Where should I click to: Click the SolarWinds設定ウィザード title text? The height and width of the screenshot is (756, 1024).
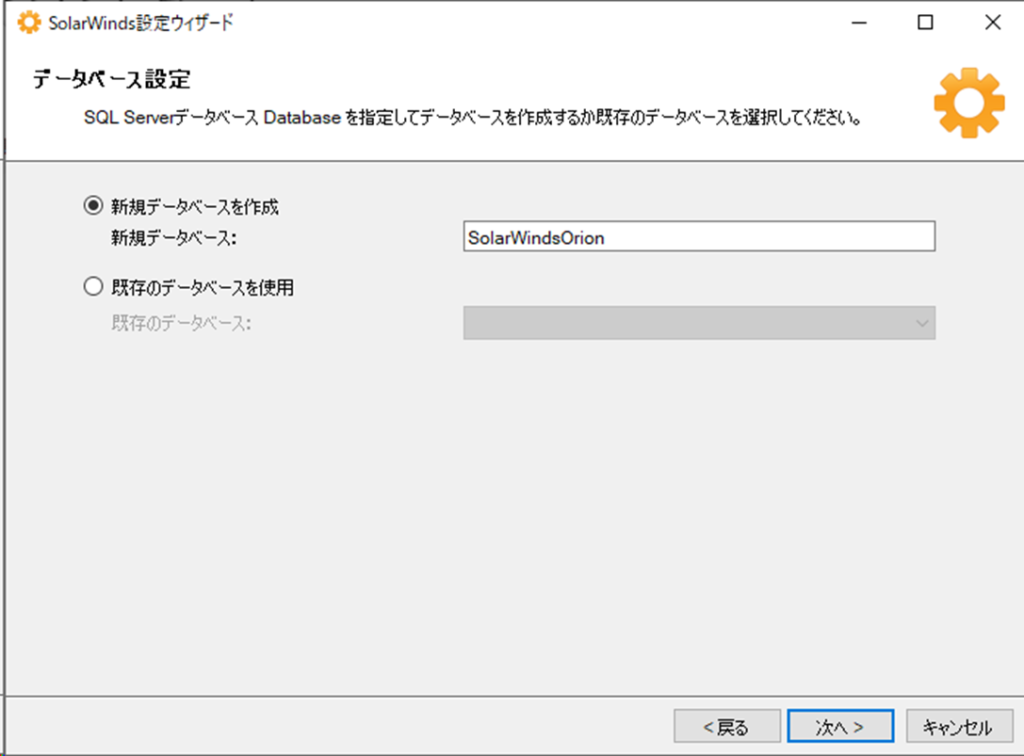click(140, 23)
